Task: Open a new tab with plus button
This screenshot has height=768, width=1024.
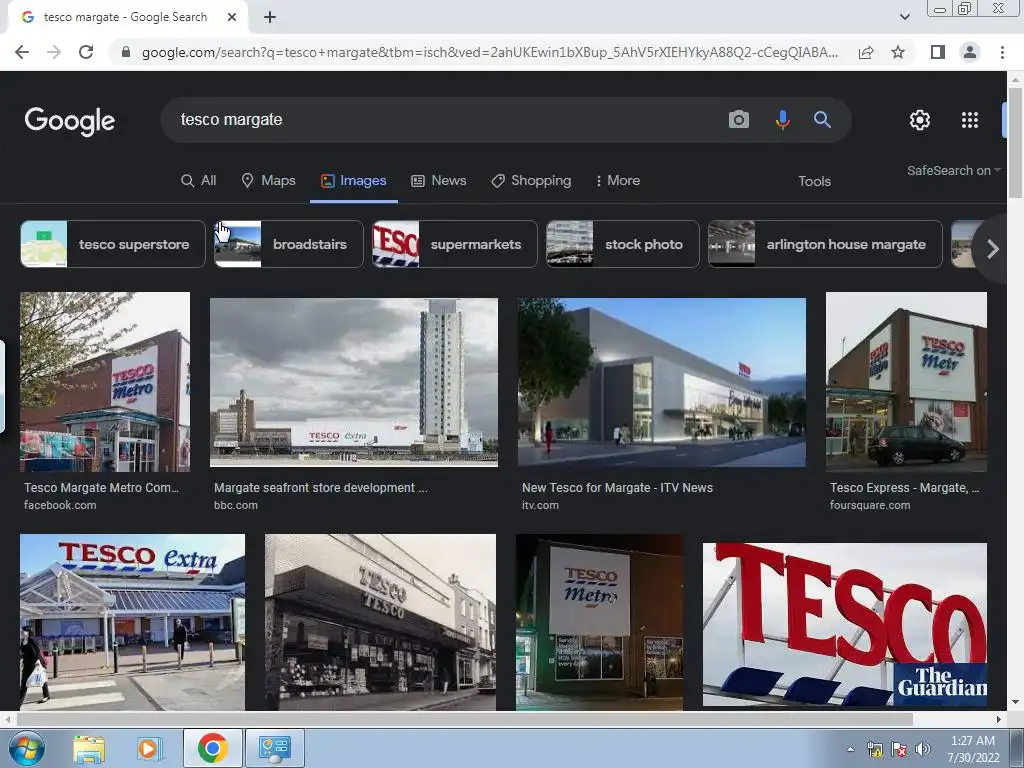Action: click(x=270, y=18)
